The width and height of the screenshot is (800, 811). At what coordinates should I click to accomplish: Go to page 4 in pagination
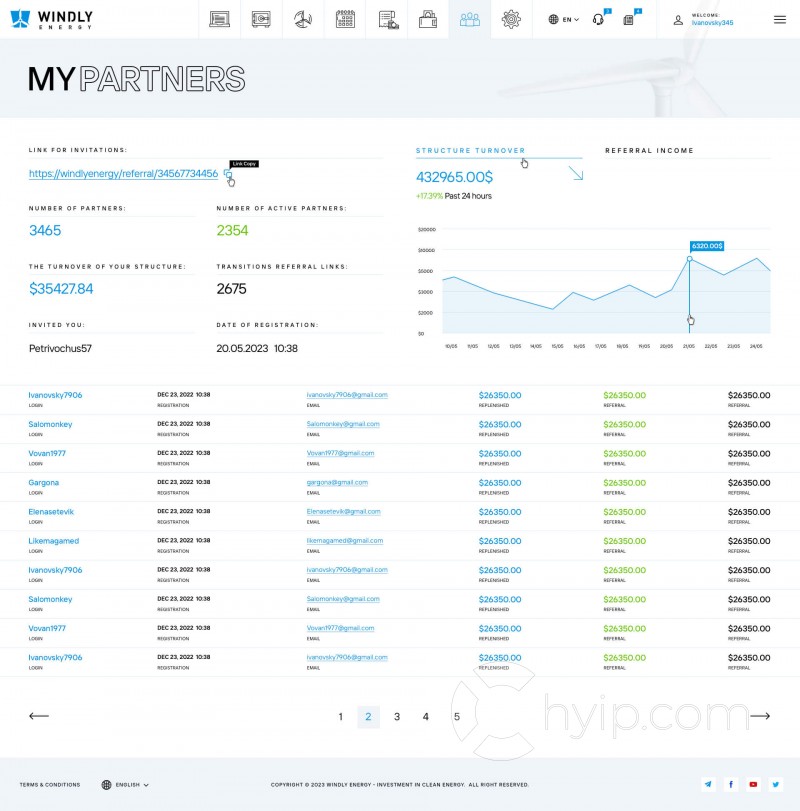tap(426, 716)
